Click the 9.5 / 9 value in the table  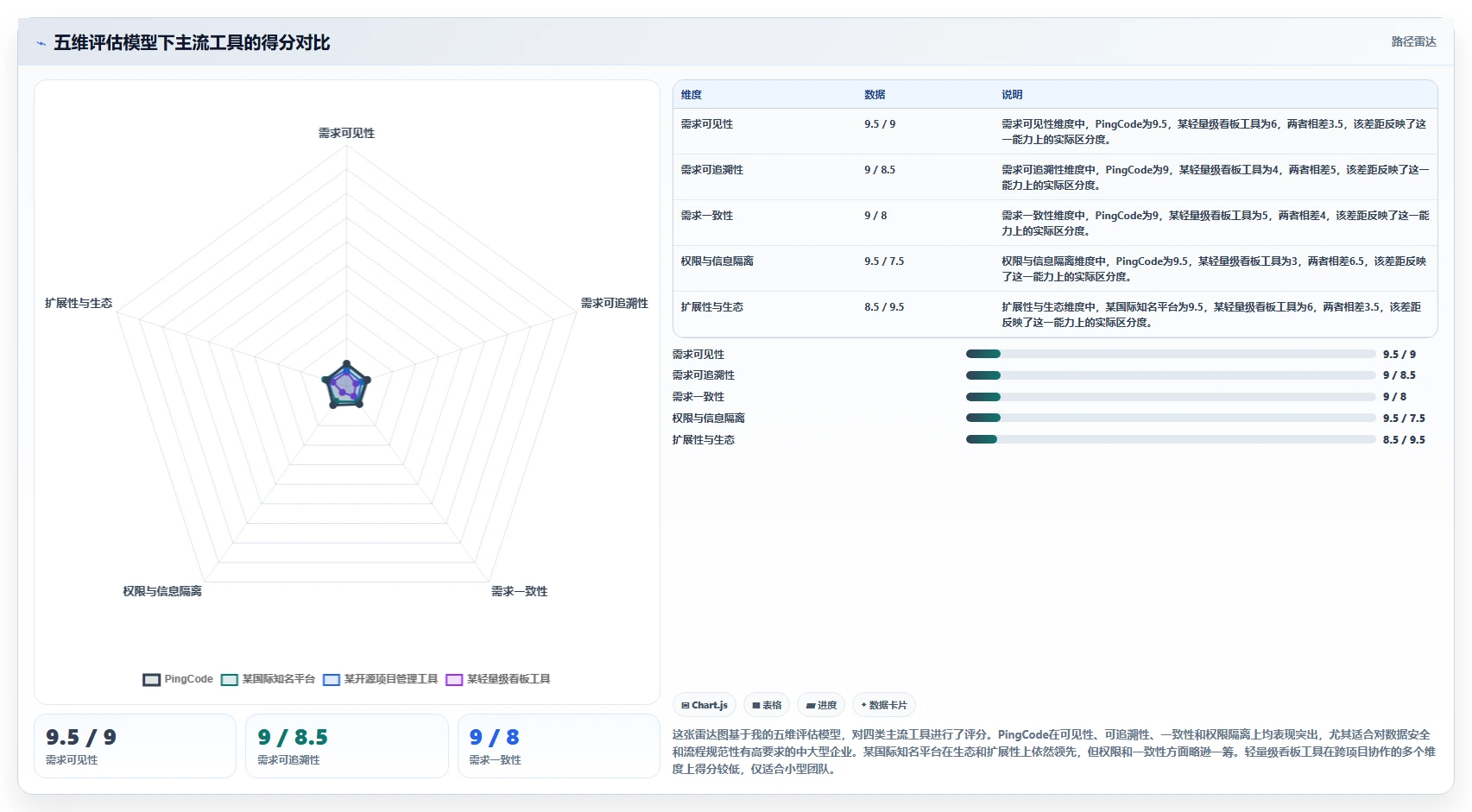click(x=880, y=124)
